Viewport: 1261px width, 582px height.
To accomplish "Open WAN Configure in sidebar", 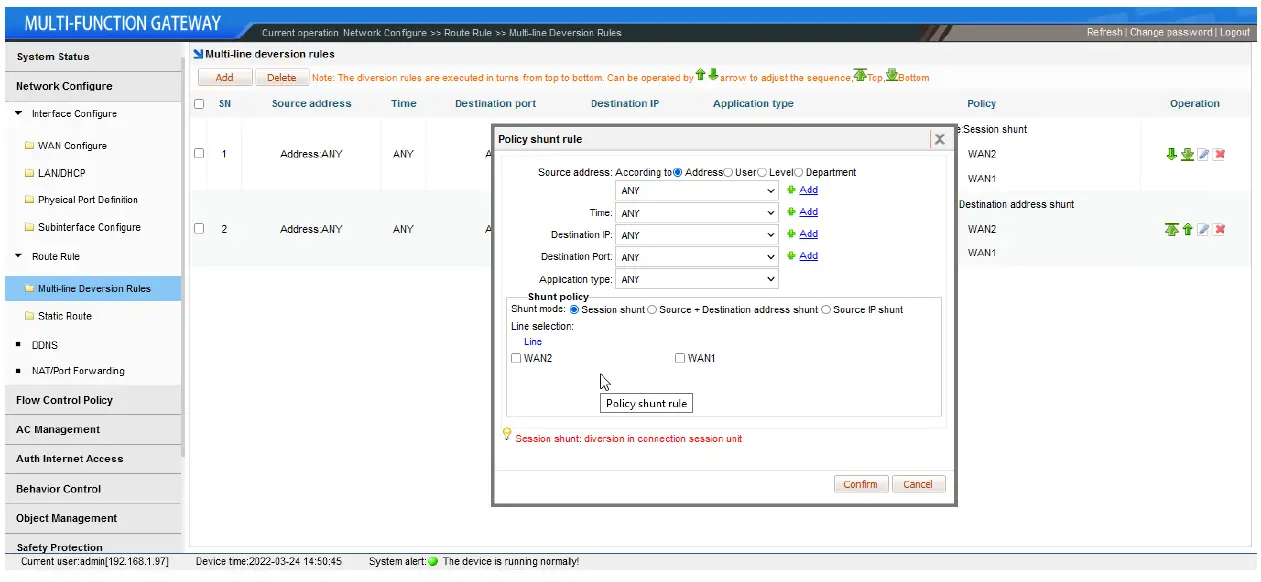I will 72,146.
